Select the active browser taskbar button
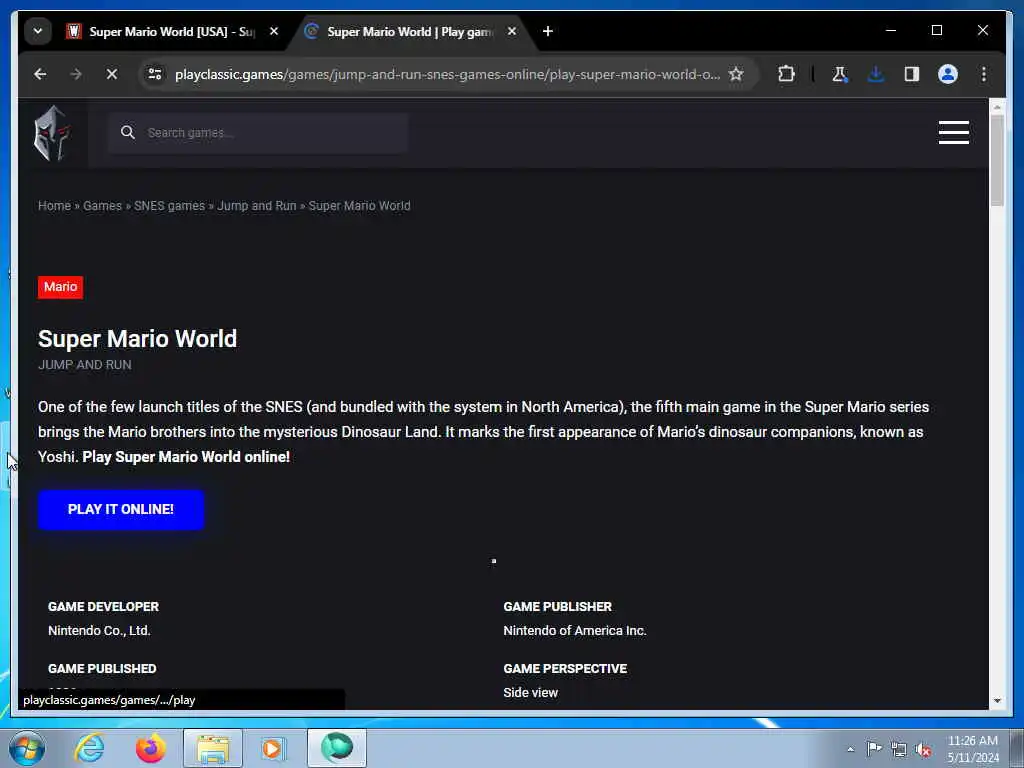This screenshot has width=1024, height=768. coord(337,748)
